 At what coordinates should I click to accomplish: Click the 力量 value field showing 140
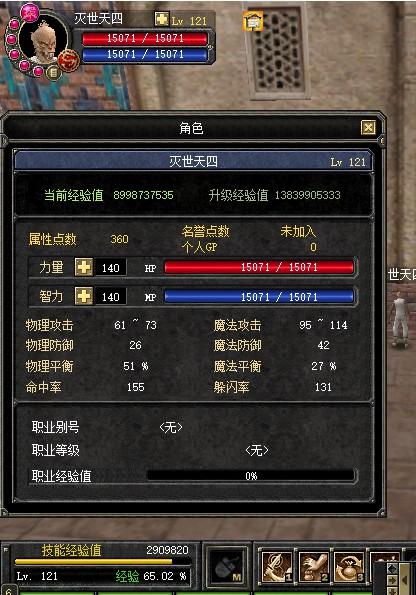pyautogui.click(x=110, y=268)
